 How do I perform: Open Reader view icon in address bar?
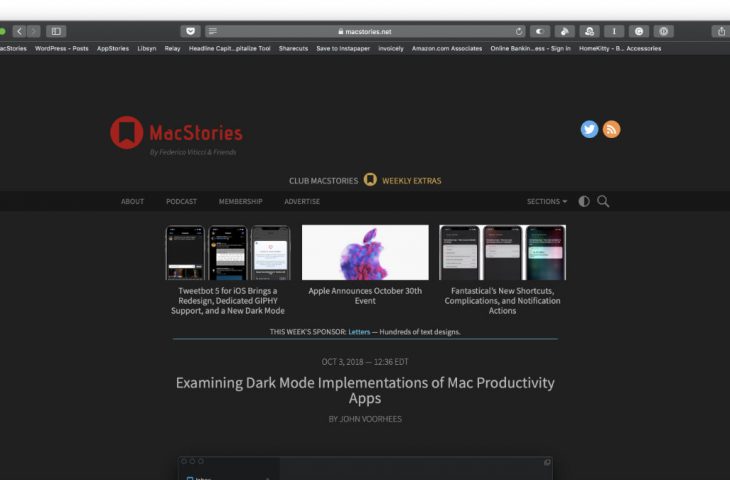[213, 31]
